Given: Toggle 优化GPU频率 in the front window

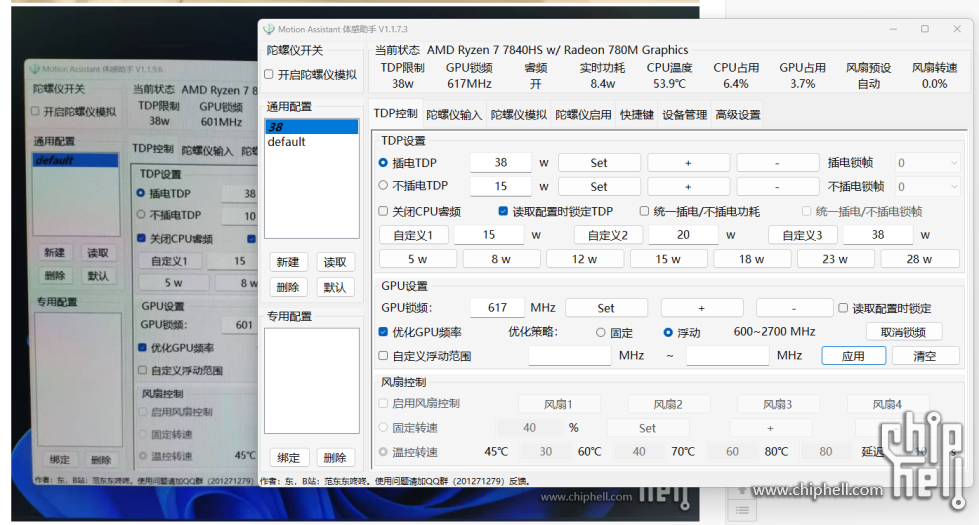Looking at the screenshot, I should [x=383, y=331].
